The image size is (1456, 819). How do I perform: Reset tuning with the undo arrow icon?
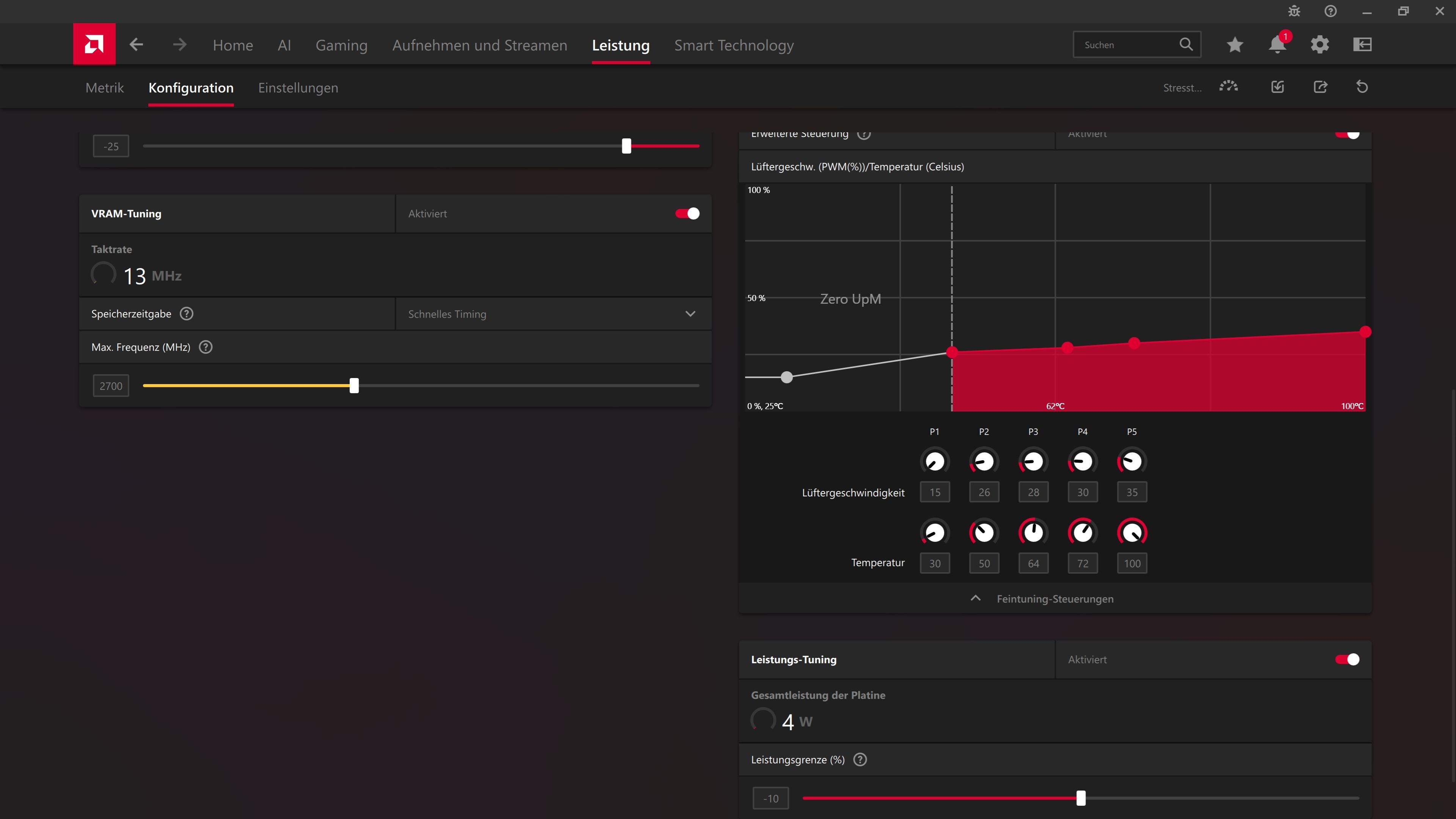click(1362, 87)
